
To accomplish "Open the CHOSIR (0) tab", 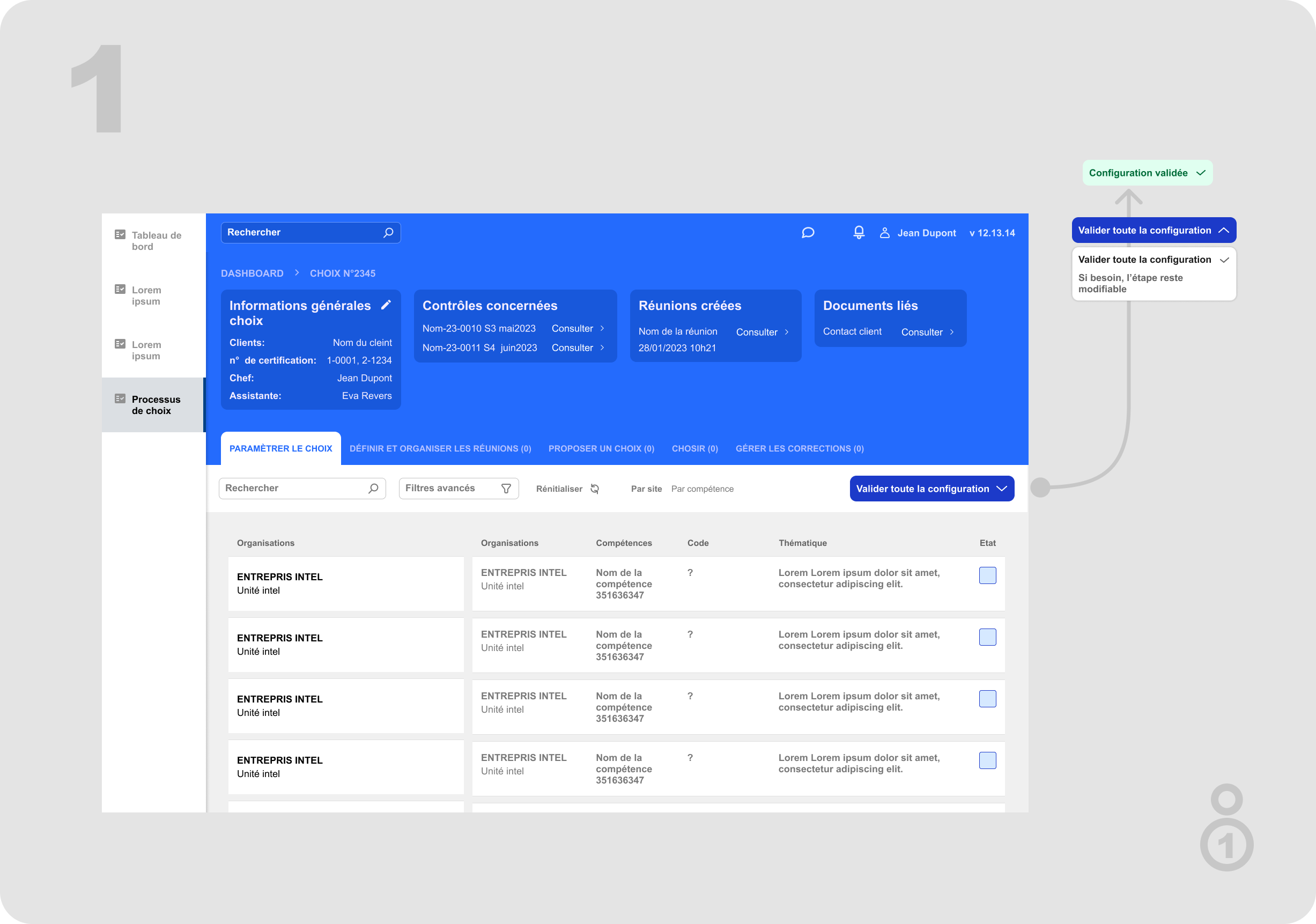I will 694,448.
